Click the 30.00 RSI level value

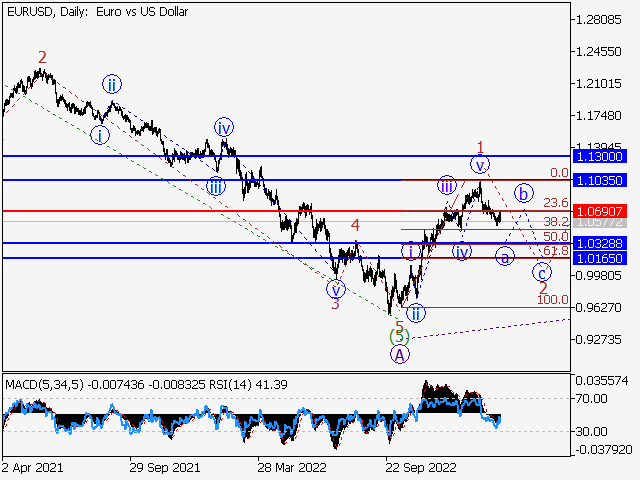coord(592,431)
